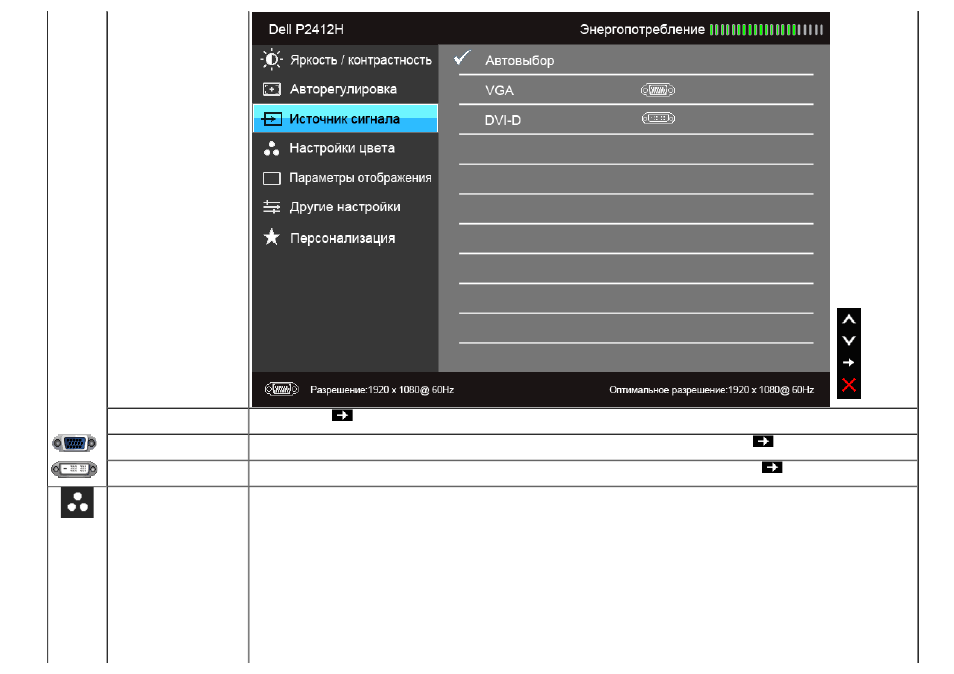Click the Настройки цвета three-dots icon
Screen dimensions: 954x674
point(271,148)
